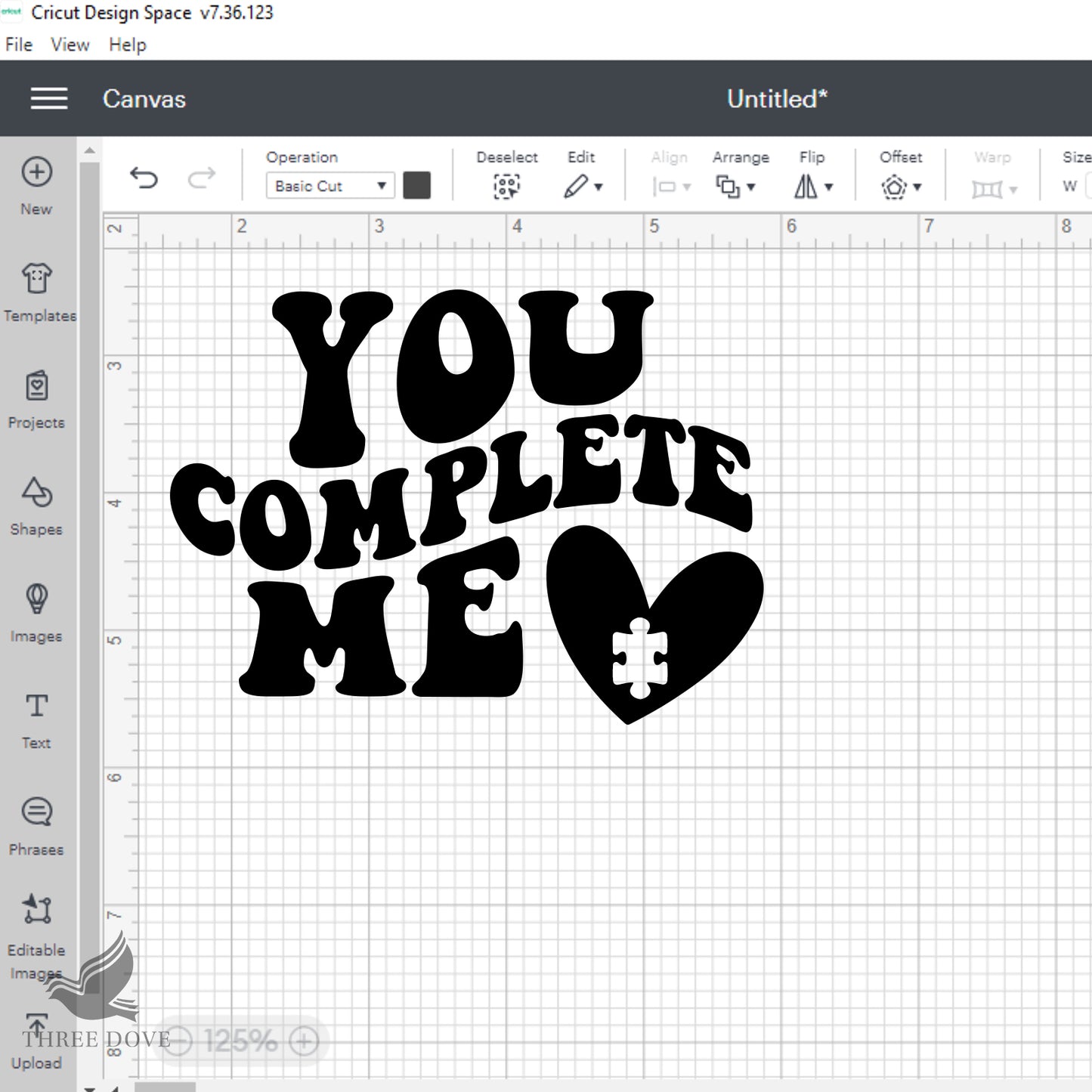Open the File menu

pos(19,45)
